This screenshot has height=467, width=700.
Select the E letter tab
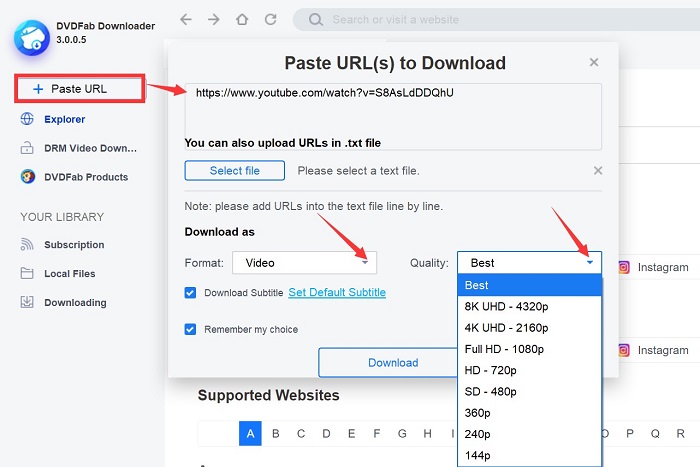pyautogui.click(x=351, y=434)
